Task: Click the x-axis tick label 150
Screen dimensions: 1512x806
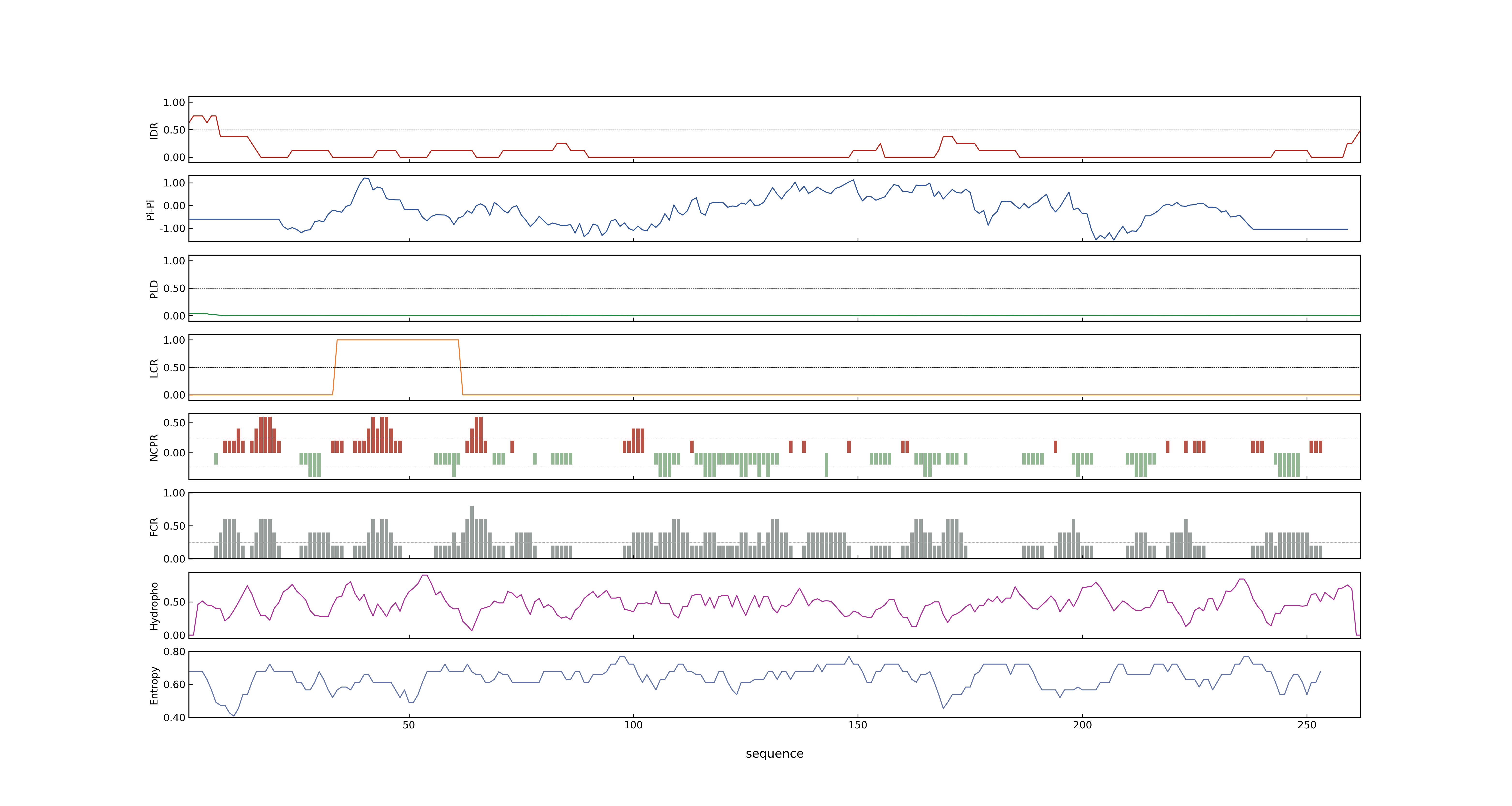Action: [858, 725]
